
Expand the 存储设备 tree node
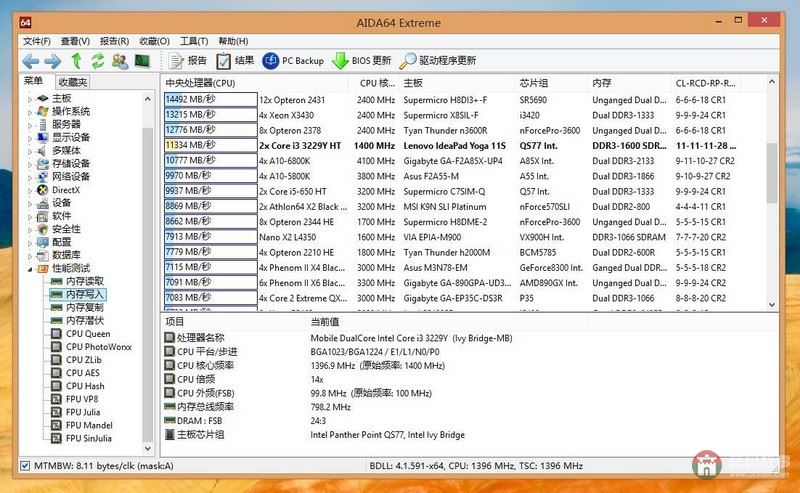[30, 164]
